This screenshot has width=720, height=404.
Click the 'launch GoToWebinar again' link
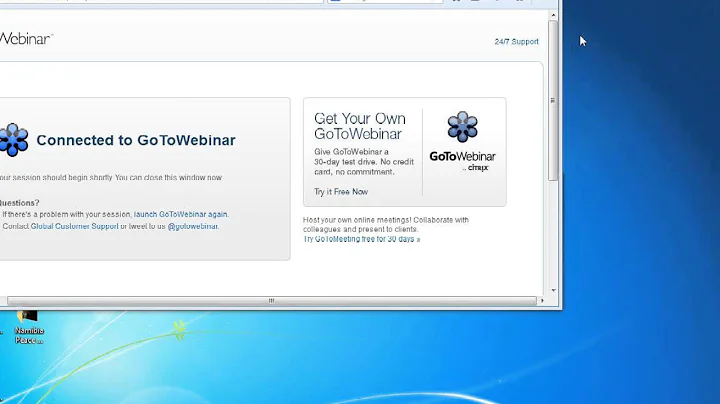tap(180, 214)
